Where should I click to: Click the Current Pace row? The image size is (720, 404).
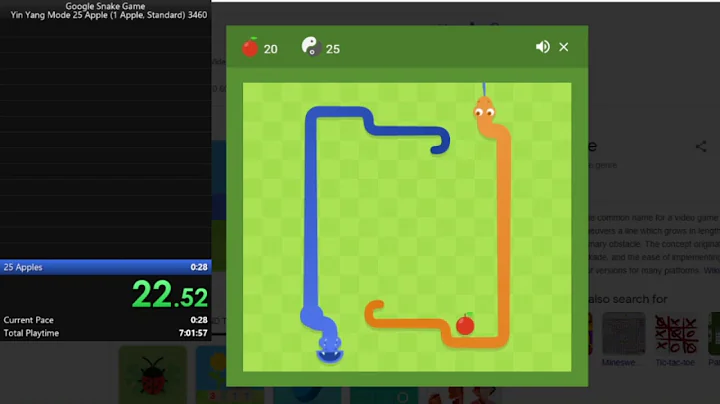point(106,320)
